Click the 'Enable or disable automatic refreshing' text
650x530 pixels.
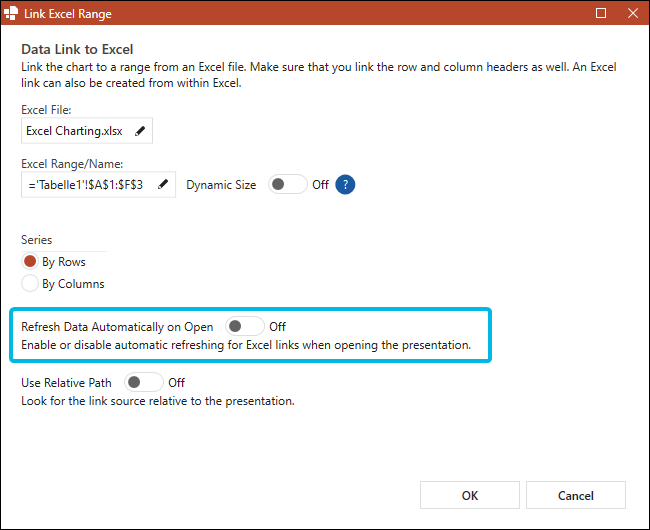(246, 345)
